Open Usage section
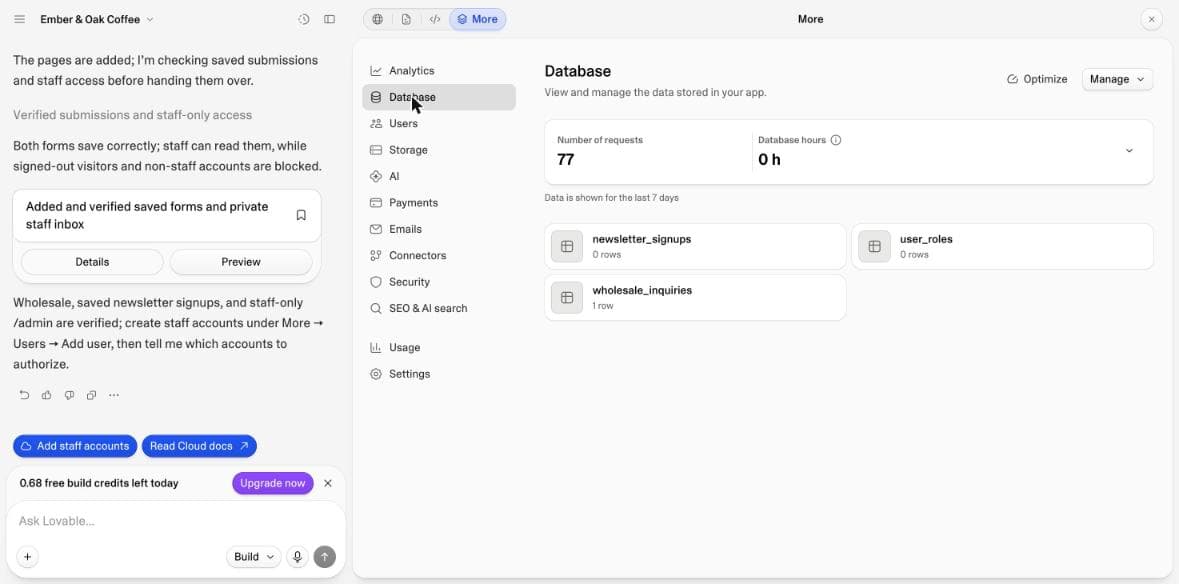This screenshot has height=584, width=1179. coord(439,347)
